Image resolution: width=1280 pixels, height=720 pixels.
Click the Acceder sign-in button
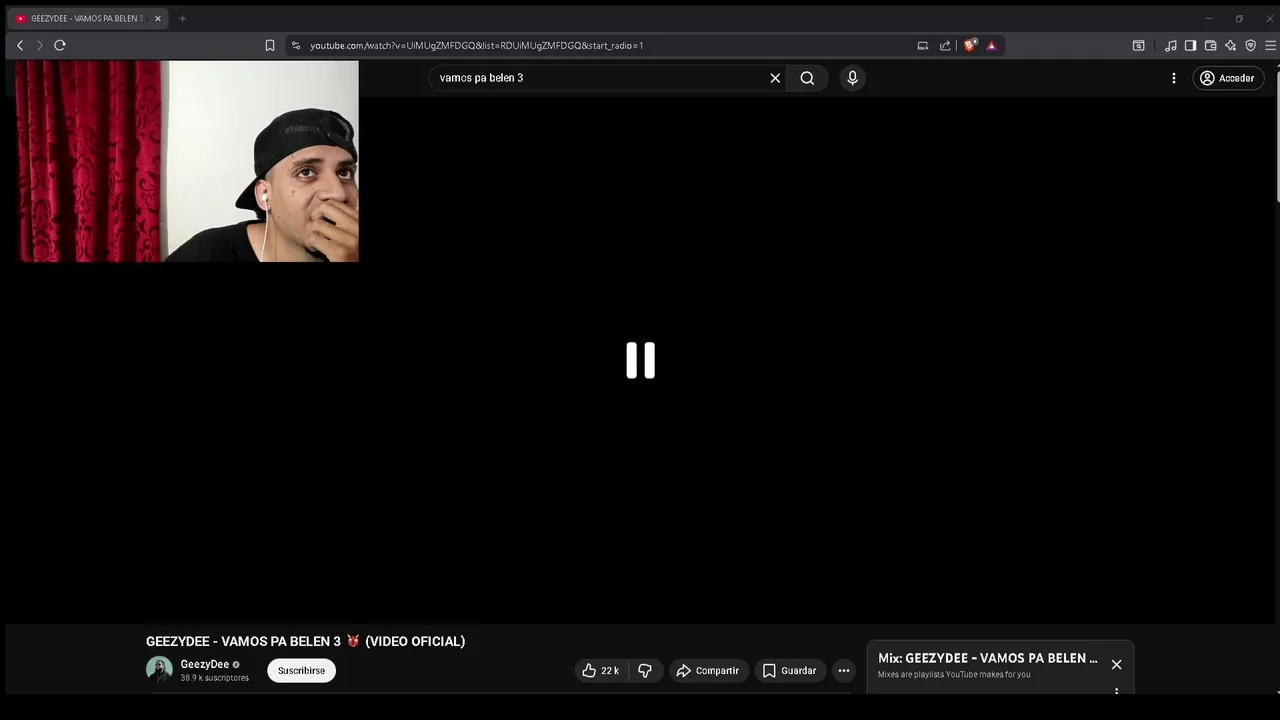[x=1228, y=78]
